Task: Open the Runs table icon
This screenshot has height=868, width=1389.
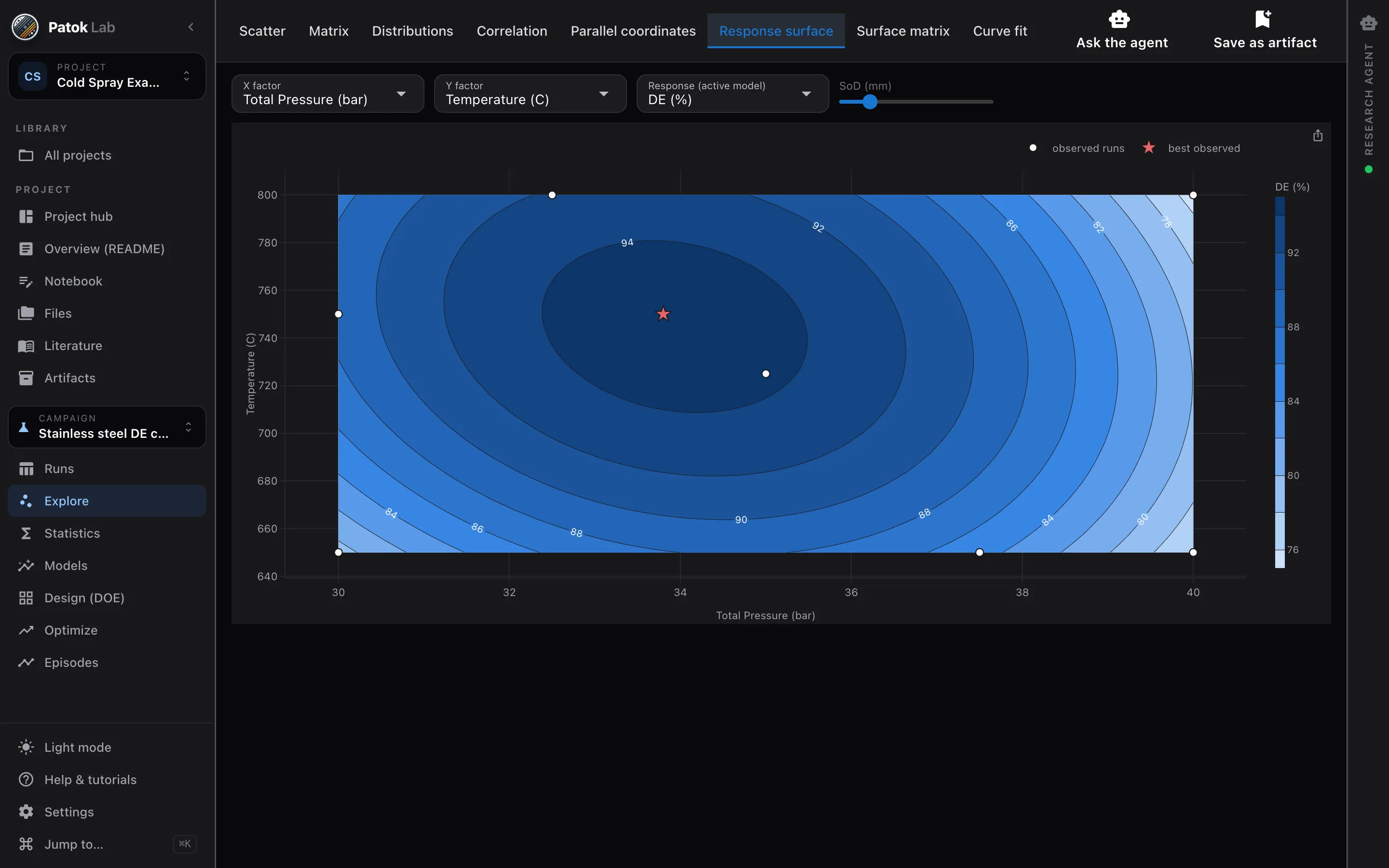Action: 26,468
